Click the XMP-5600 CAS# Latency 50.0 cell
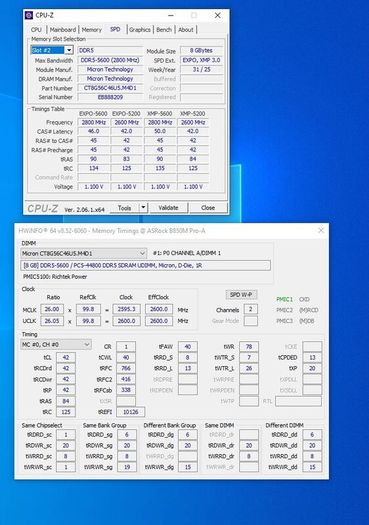This screenshot has width=369, height=525. coord(160,131)
